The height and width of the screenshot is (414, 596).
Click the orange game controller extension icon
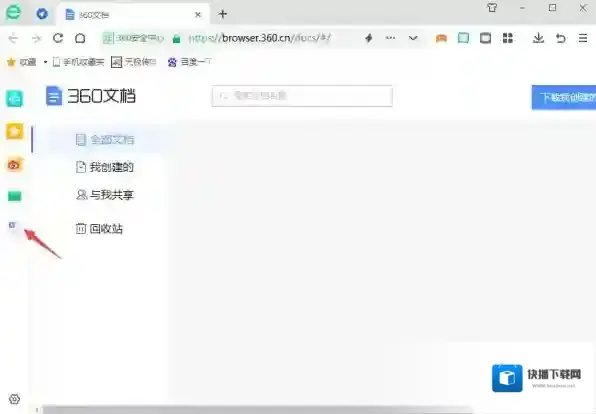point(441,38)
